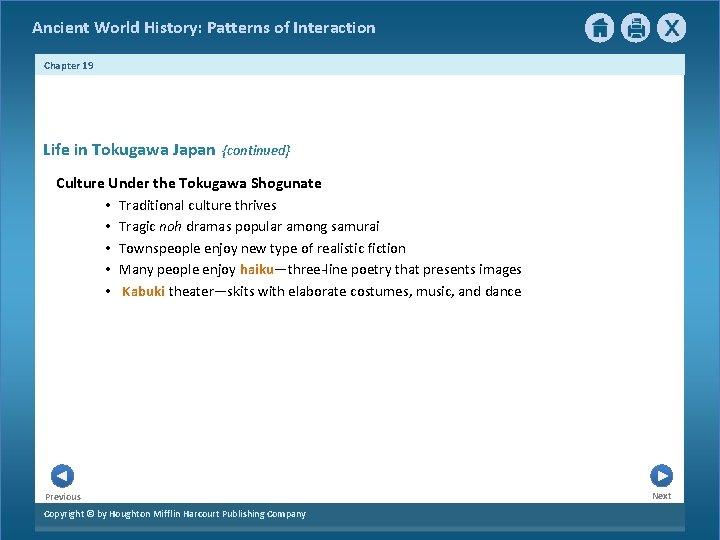Click 'Culture Under the Tokugawa Shogunate' subheading
The width and height of the screenshot is (720, 540).
tap(189, 183)
